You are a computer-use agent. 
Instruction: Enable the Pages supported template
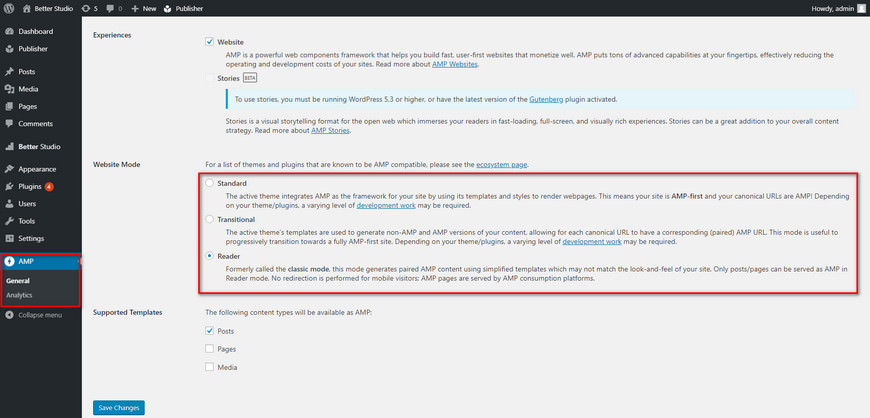point(210,349)
